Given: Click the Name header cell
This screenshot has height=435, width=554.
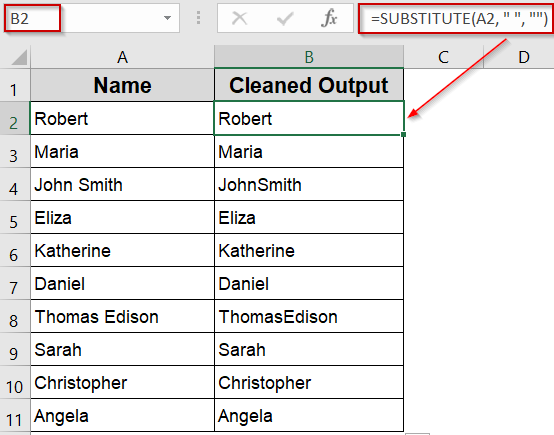Looking at the screenshot, I should pos(122,85).
